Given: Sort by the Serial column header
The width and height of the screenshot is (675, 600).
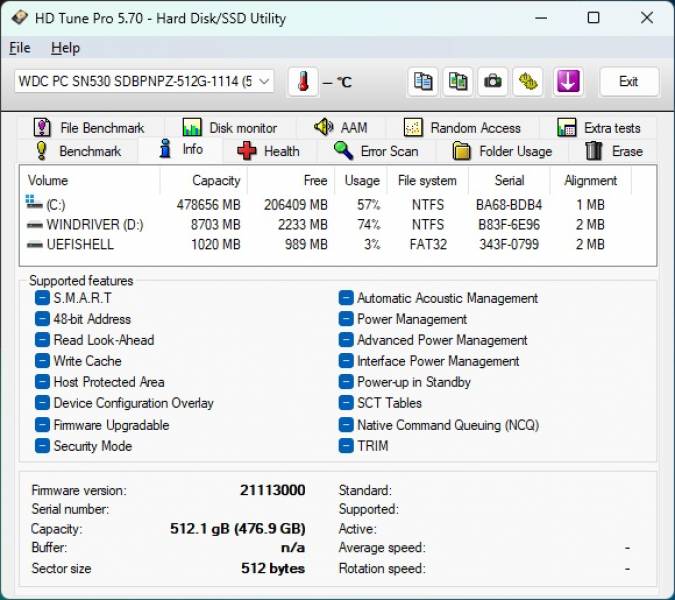Looking at the screenshot, I should [509, 180].
